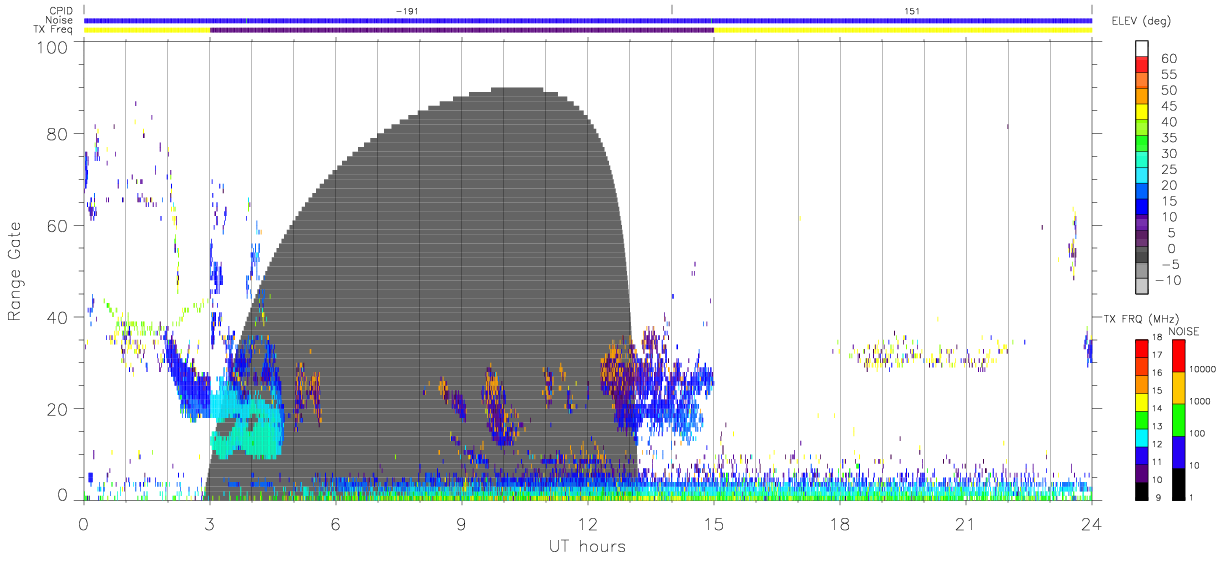Select the CPID value -191

[405, 11]
